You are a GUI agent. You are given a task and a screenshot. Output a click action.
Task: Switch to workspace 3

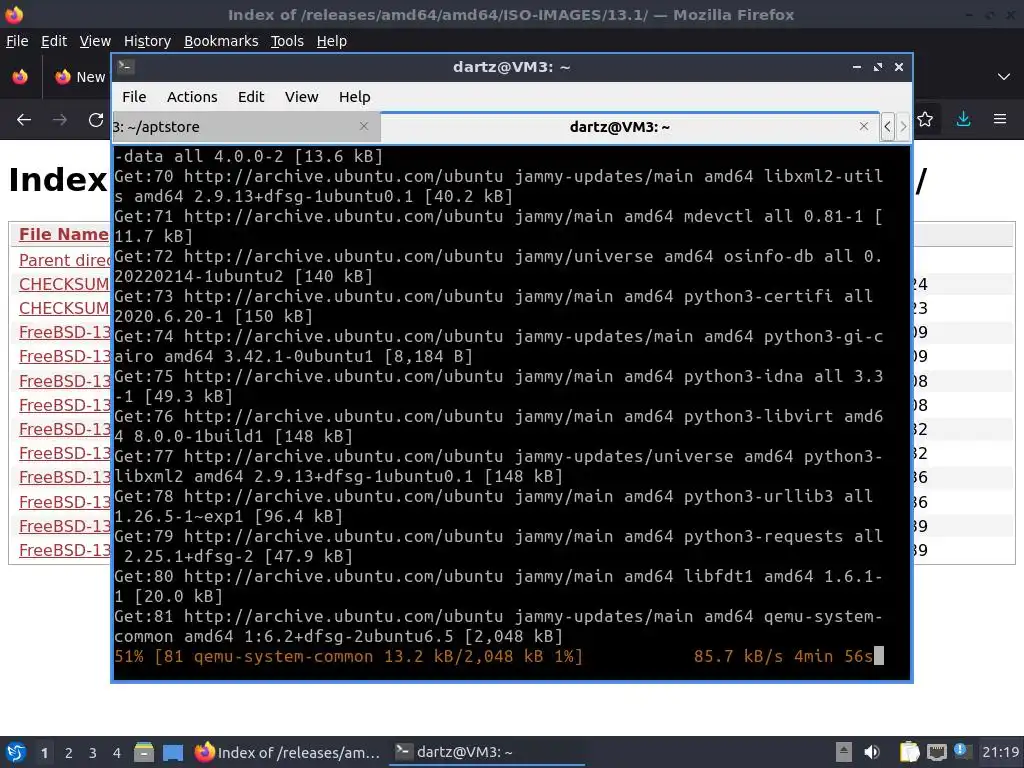92,753
